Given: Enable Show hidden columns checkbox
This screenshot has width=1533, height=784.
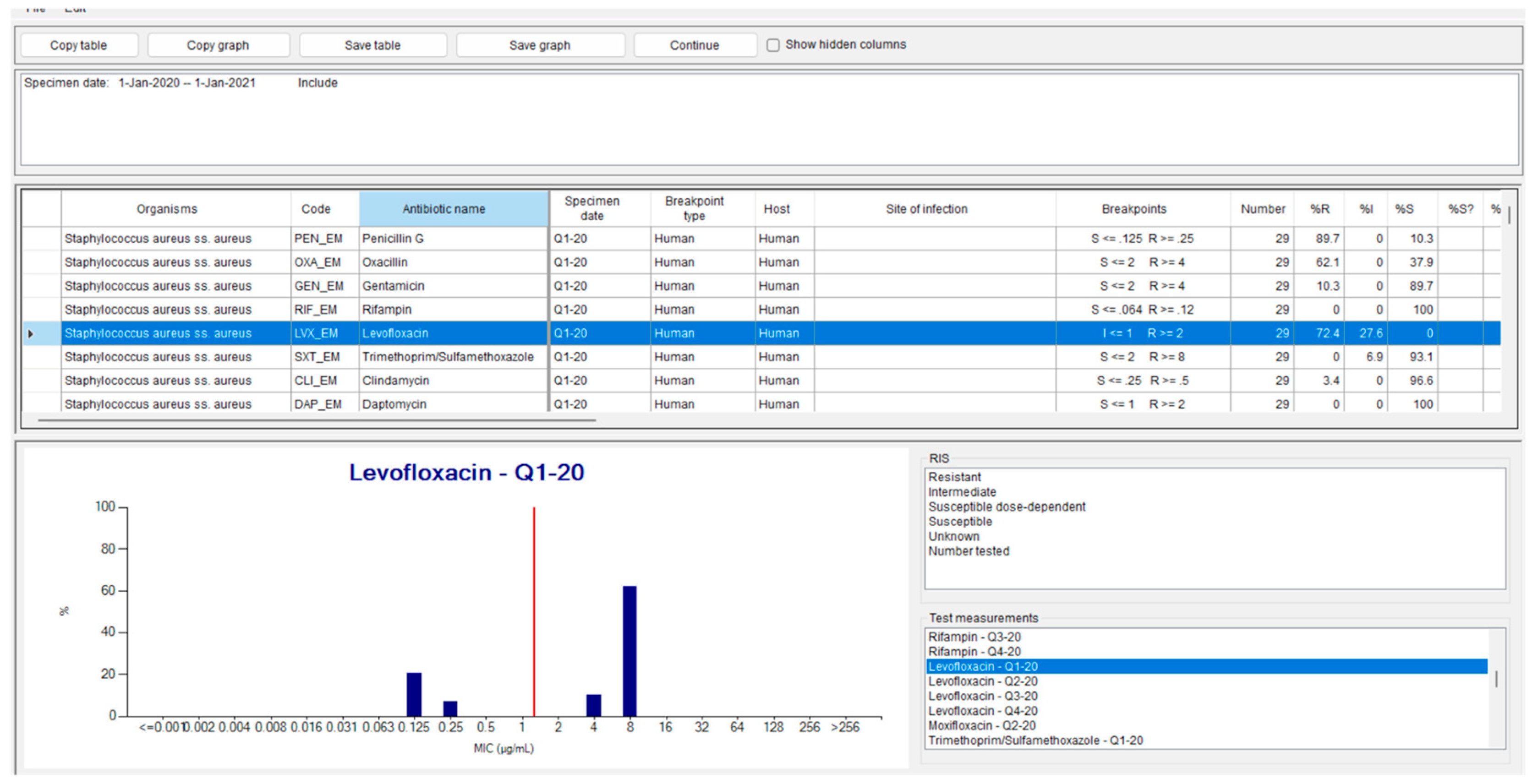Looking at the screenshot, I should (773, 44).
